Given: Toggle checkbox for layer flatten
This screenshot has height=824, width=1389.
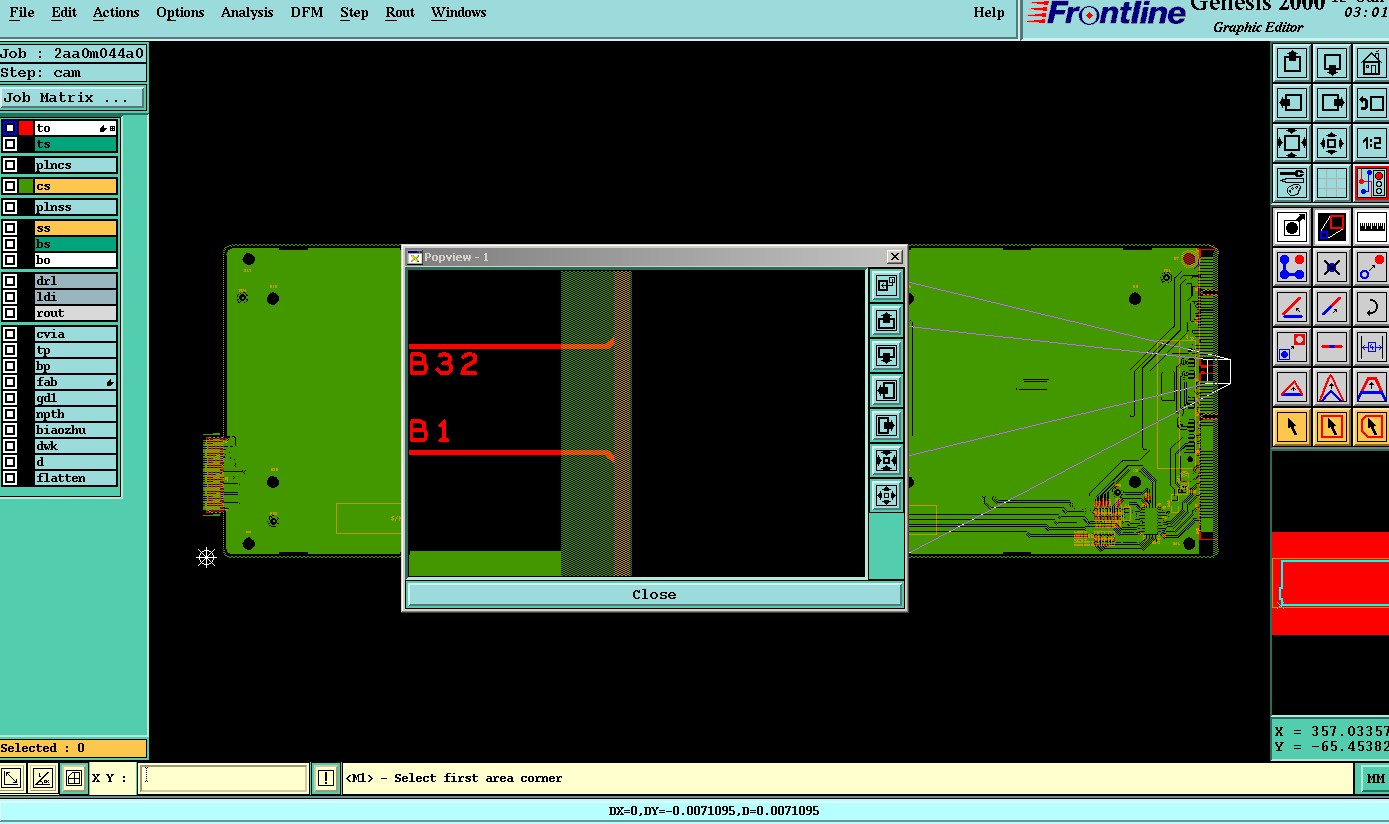Looking at the screenshot, I should coord(10,478).
